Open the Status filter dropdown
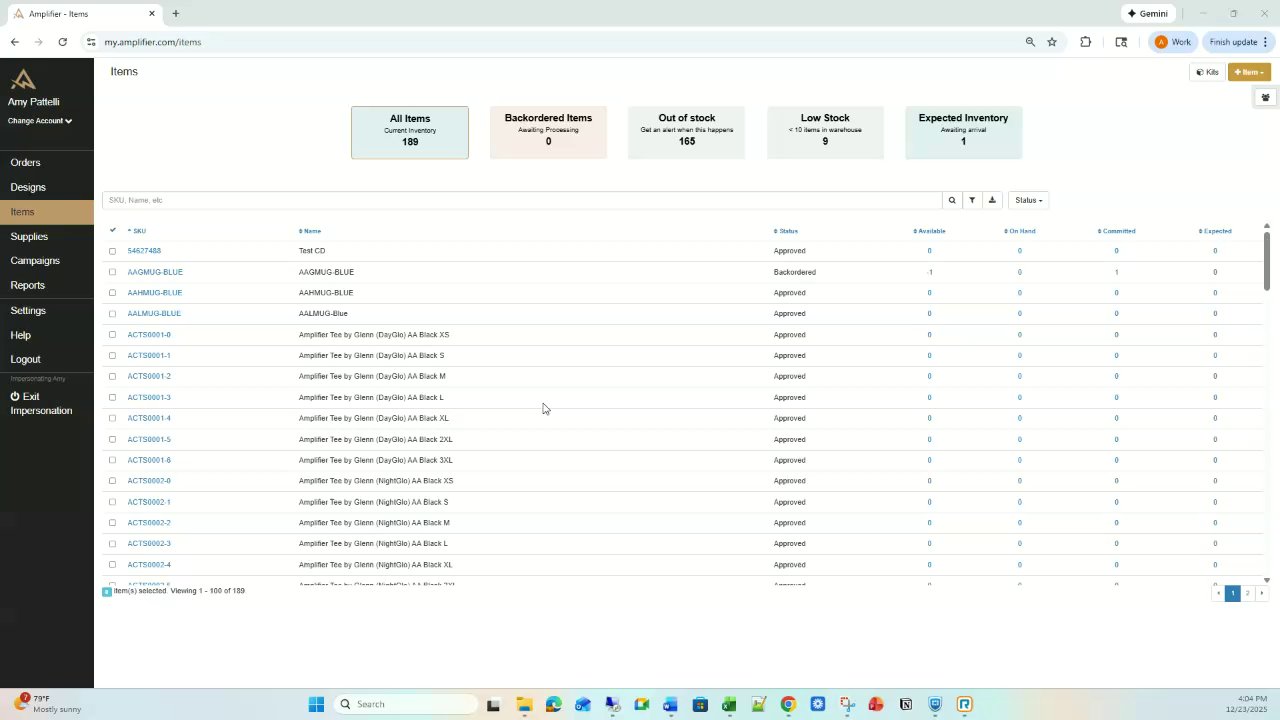Viewport: 1280px width, 720px height. pyautogui.click(x=1028, y=200)
